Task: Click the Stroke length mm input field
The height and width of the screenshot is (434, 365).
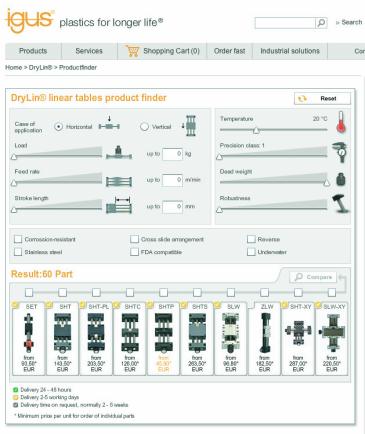Action: point(172,206)
